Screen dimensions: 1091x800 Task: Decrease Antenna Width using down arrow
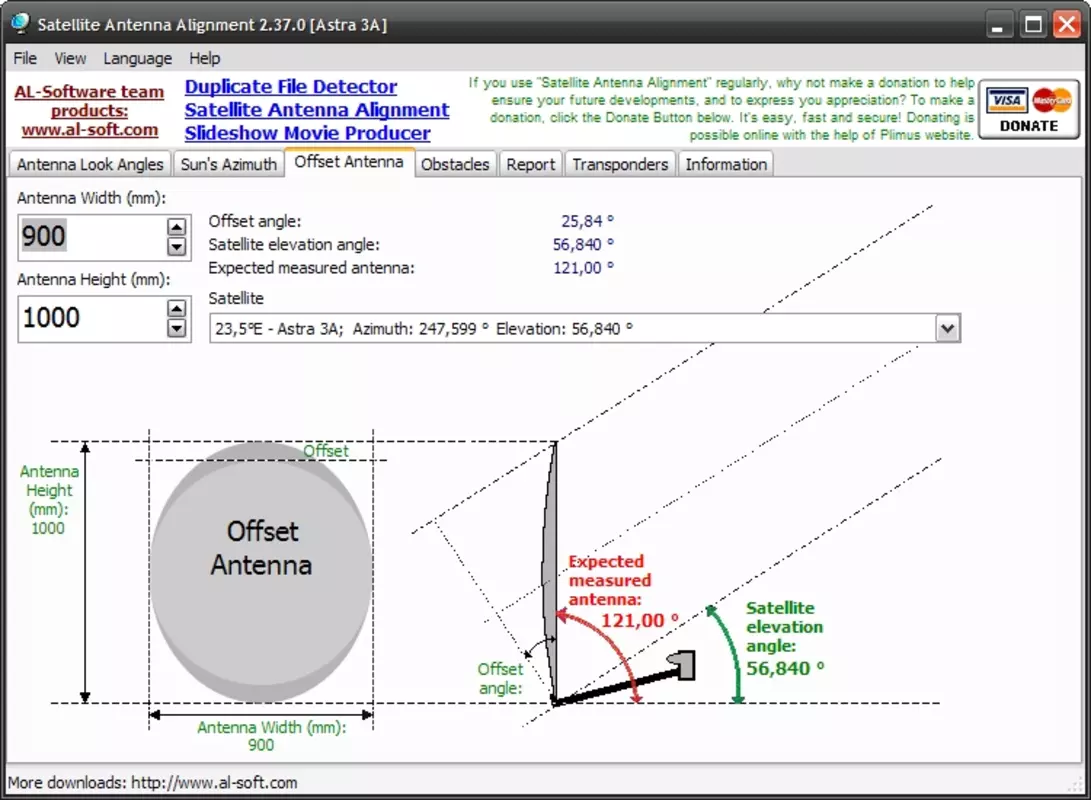pos(177,247)
